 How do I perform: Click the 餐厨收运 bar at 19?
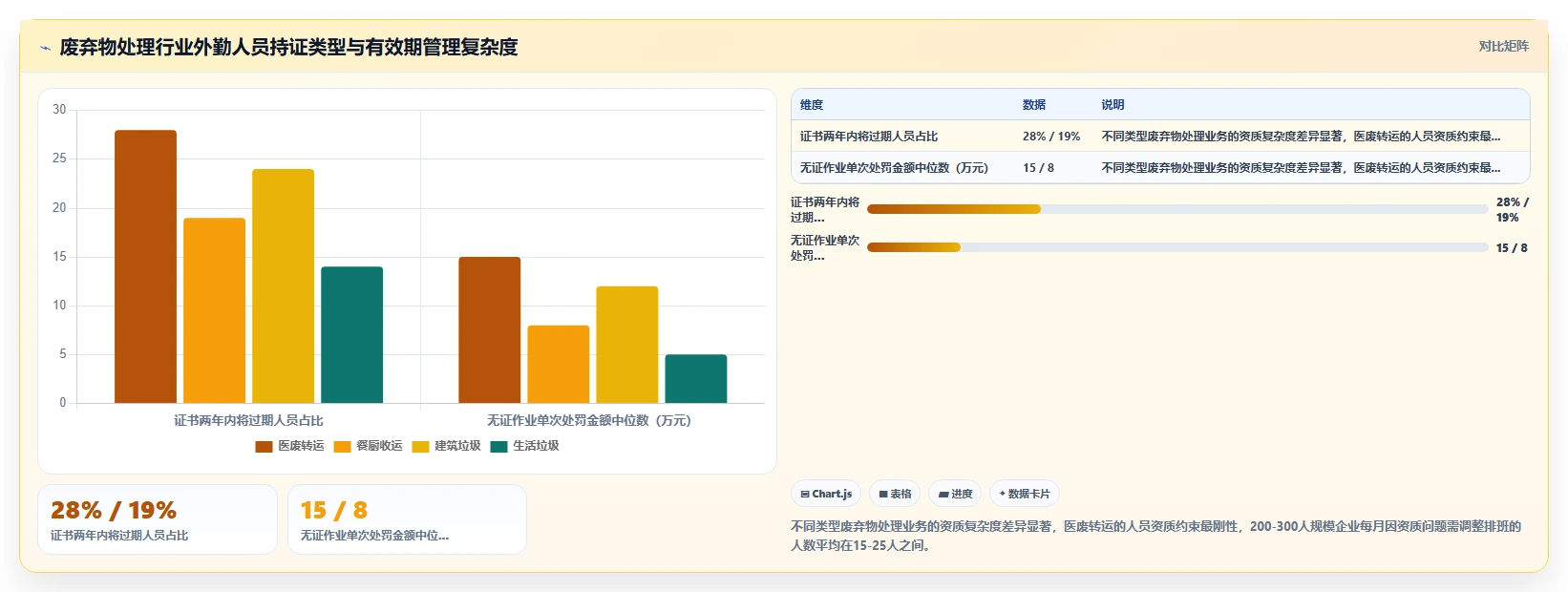pyautogui.click(x=214, y=310)
